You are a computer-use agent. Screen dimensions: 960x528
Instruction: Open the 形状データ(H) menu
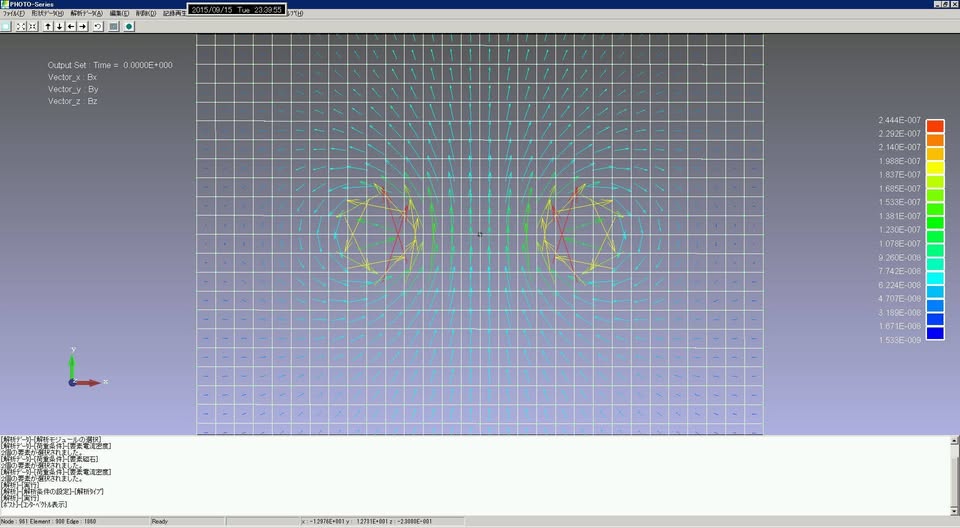tap(47, 13)
